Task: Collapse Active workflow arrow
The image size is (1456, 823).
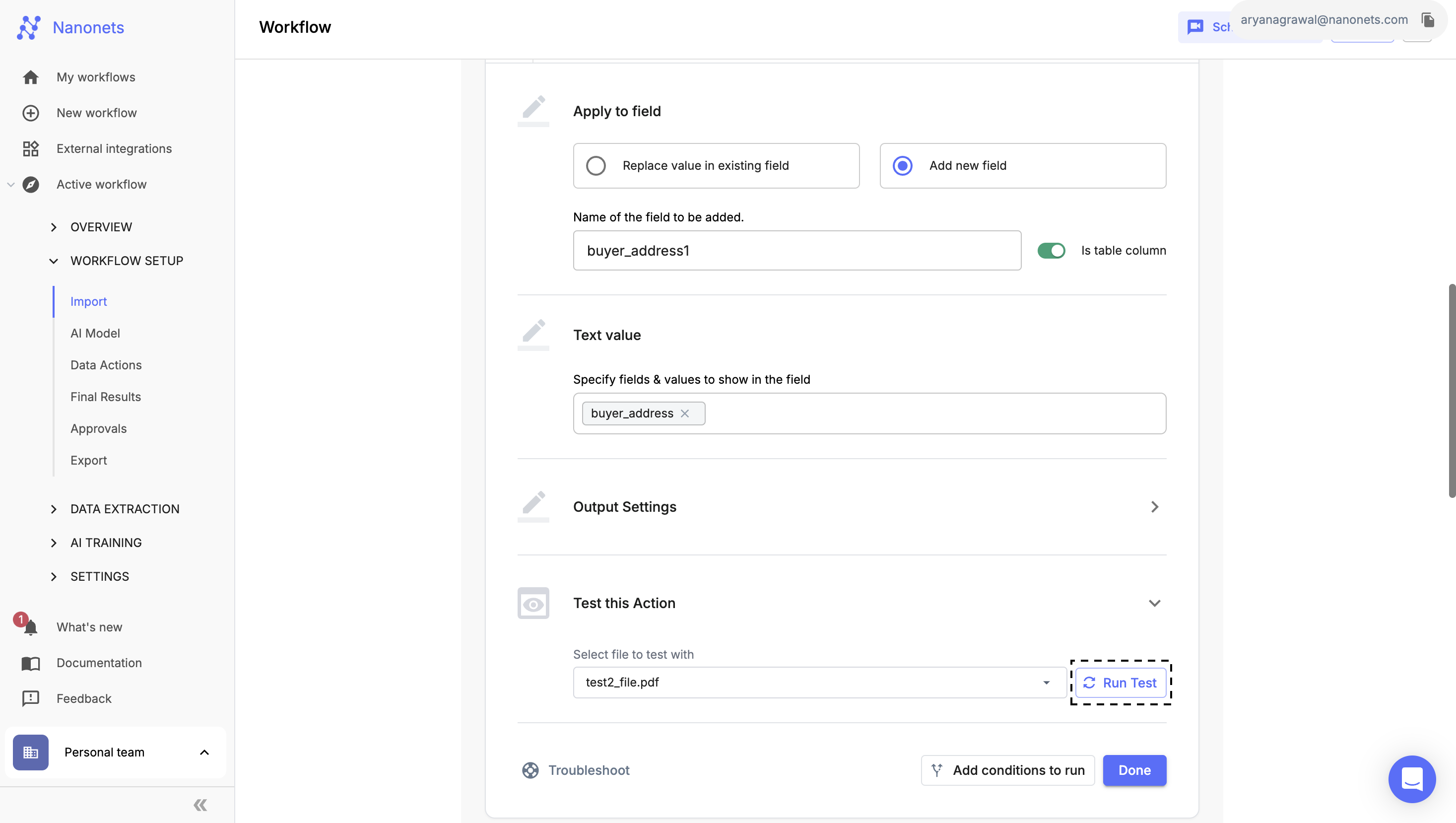Action: pos(11,184)
